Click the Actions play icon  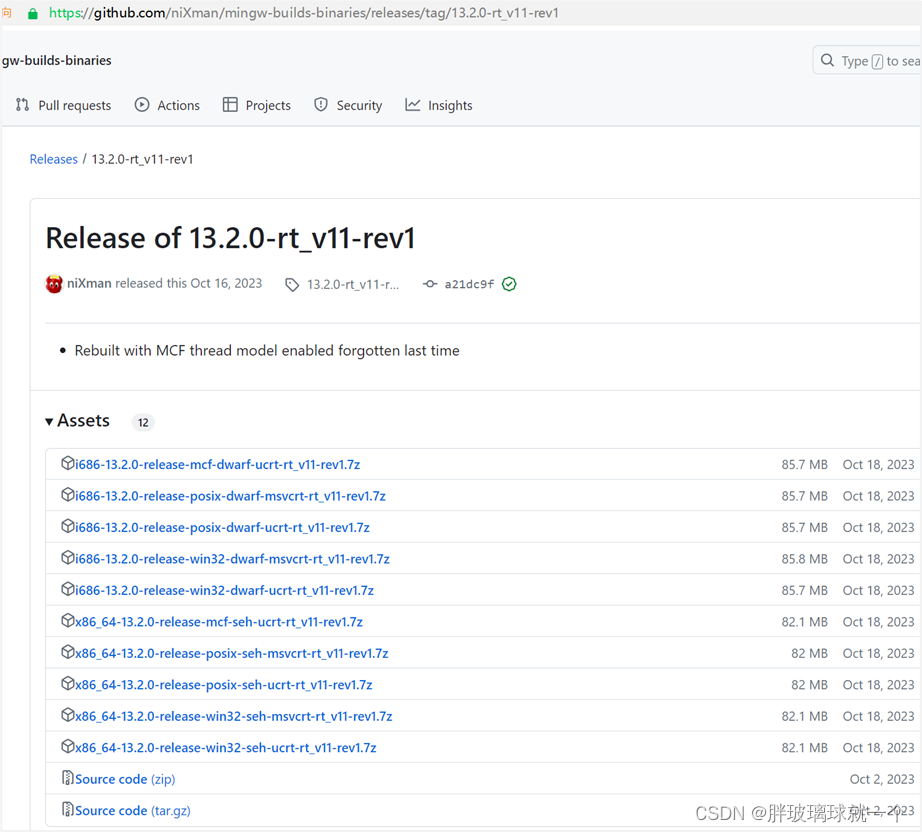pos(142,105)
